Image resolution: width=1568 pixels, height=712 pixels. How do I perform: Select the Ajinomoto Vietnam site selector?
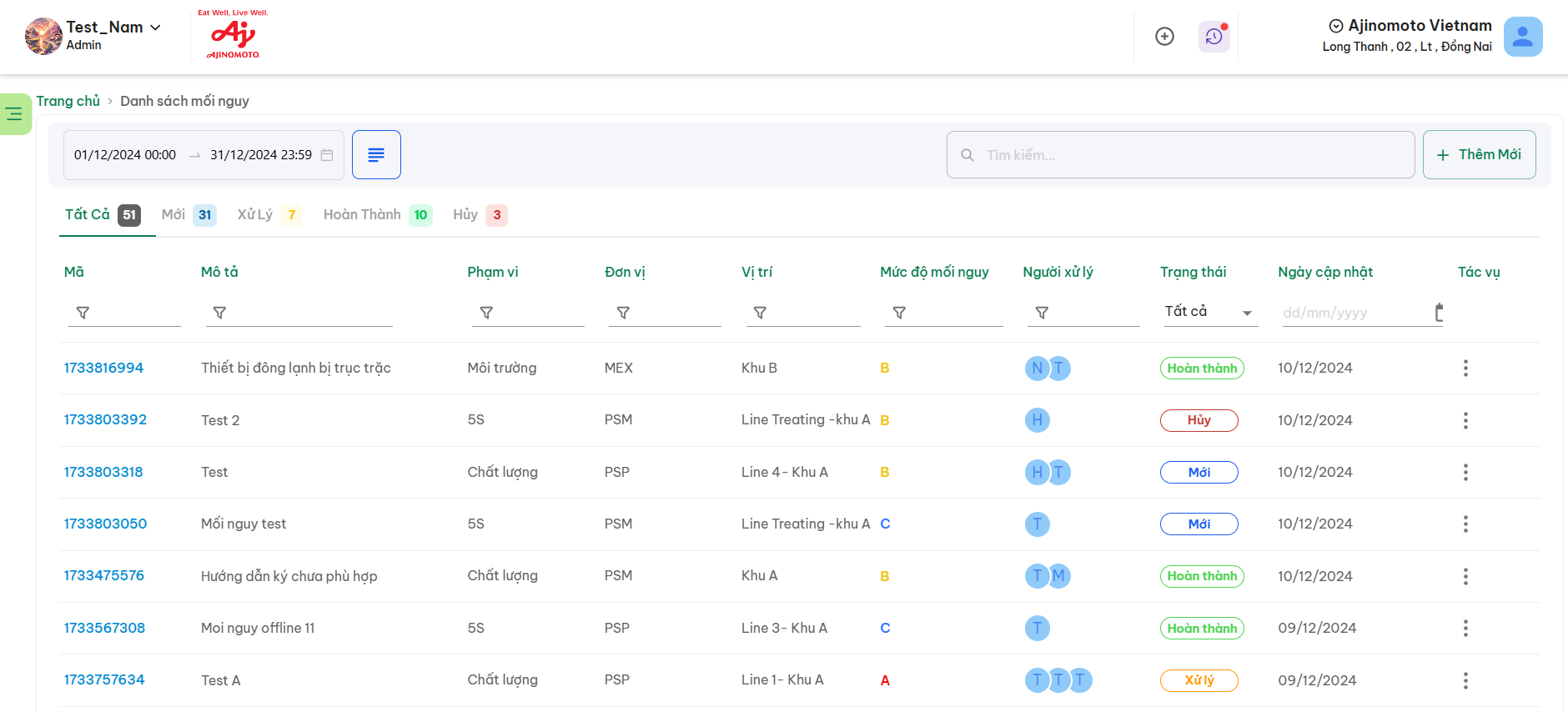click(x=1410, y=26)
